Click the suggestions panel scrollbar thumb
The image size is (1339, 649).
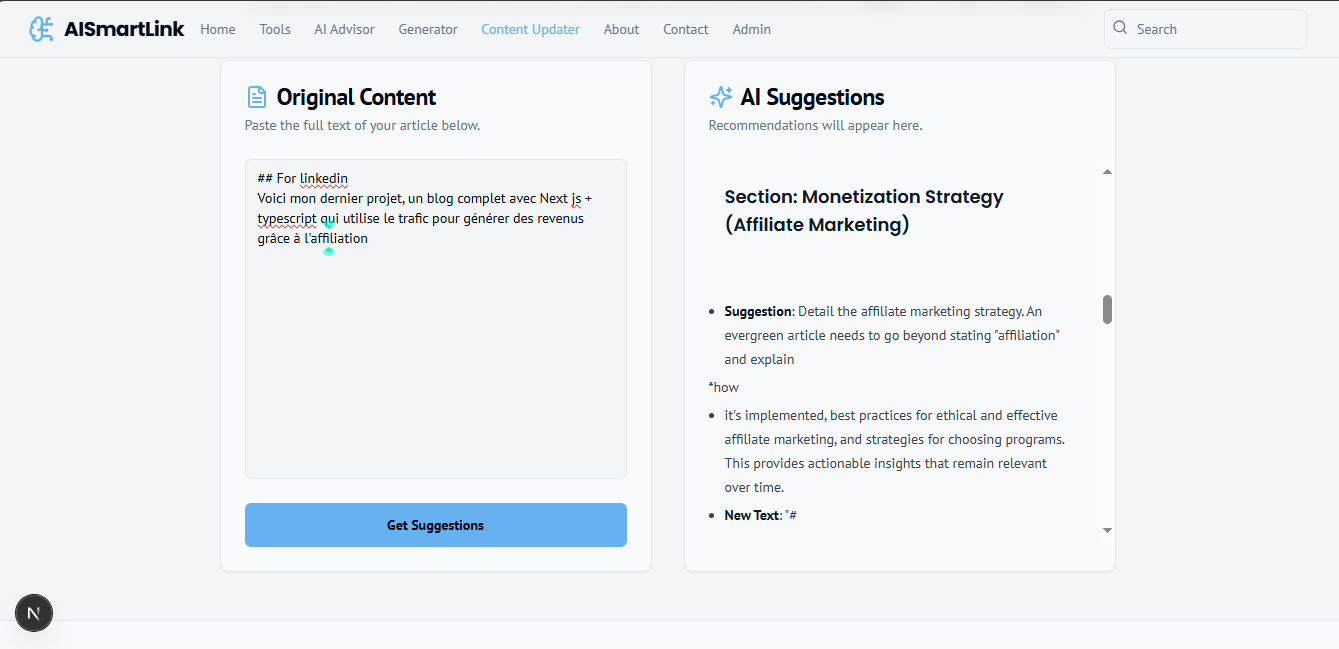pos(1107,309)
